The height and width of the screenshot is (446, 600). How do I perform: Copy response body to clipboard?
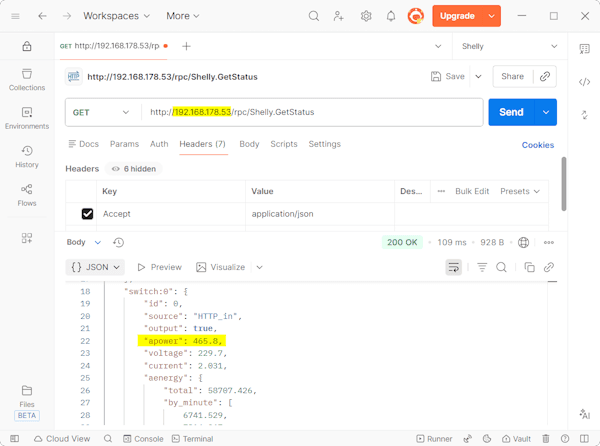pyautogui.click(x=529, y=267)
